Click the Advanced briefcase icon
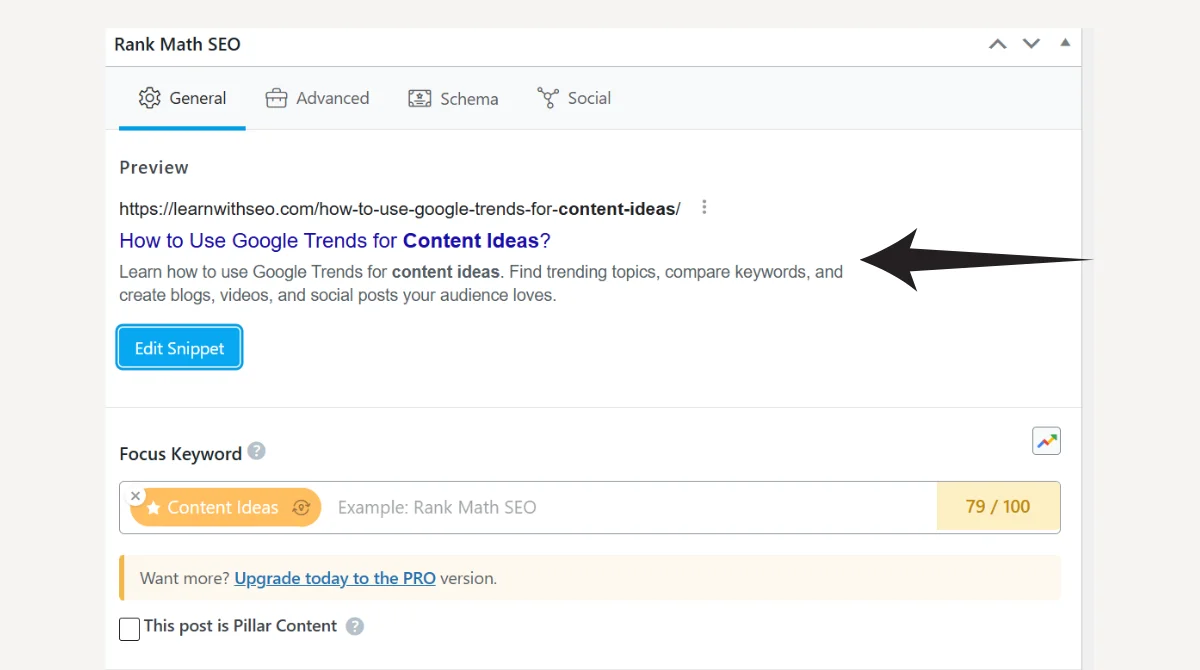Viewport: 1200px width, 670px height. [275, 97]
